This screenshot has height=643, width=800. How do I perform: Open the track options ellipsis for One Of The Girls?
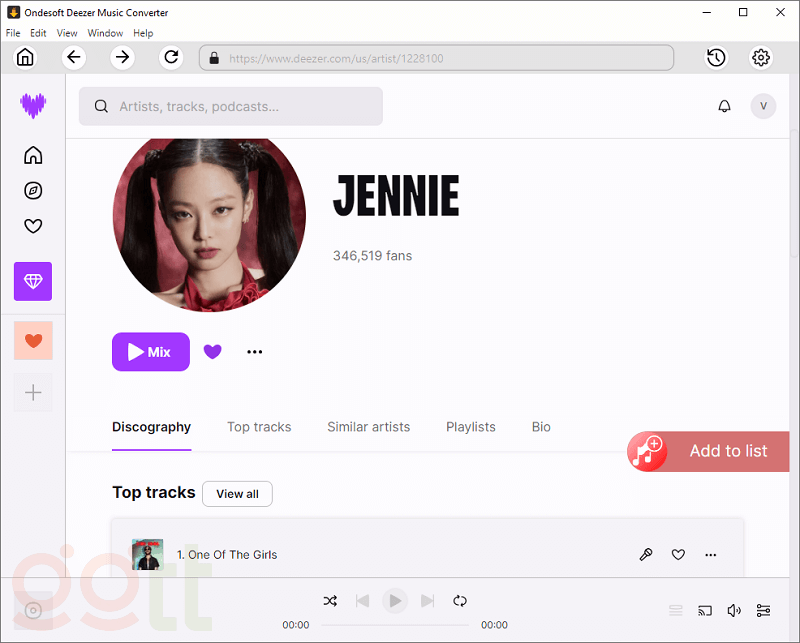pyautogui.click(x=711, y=555)
